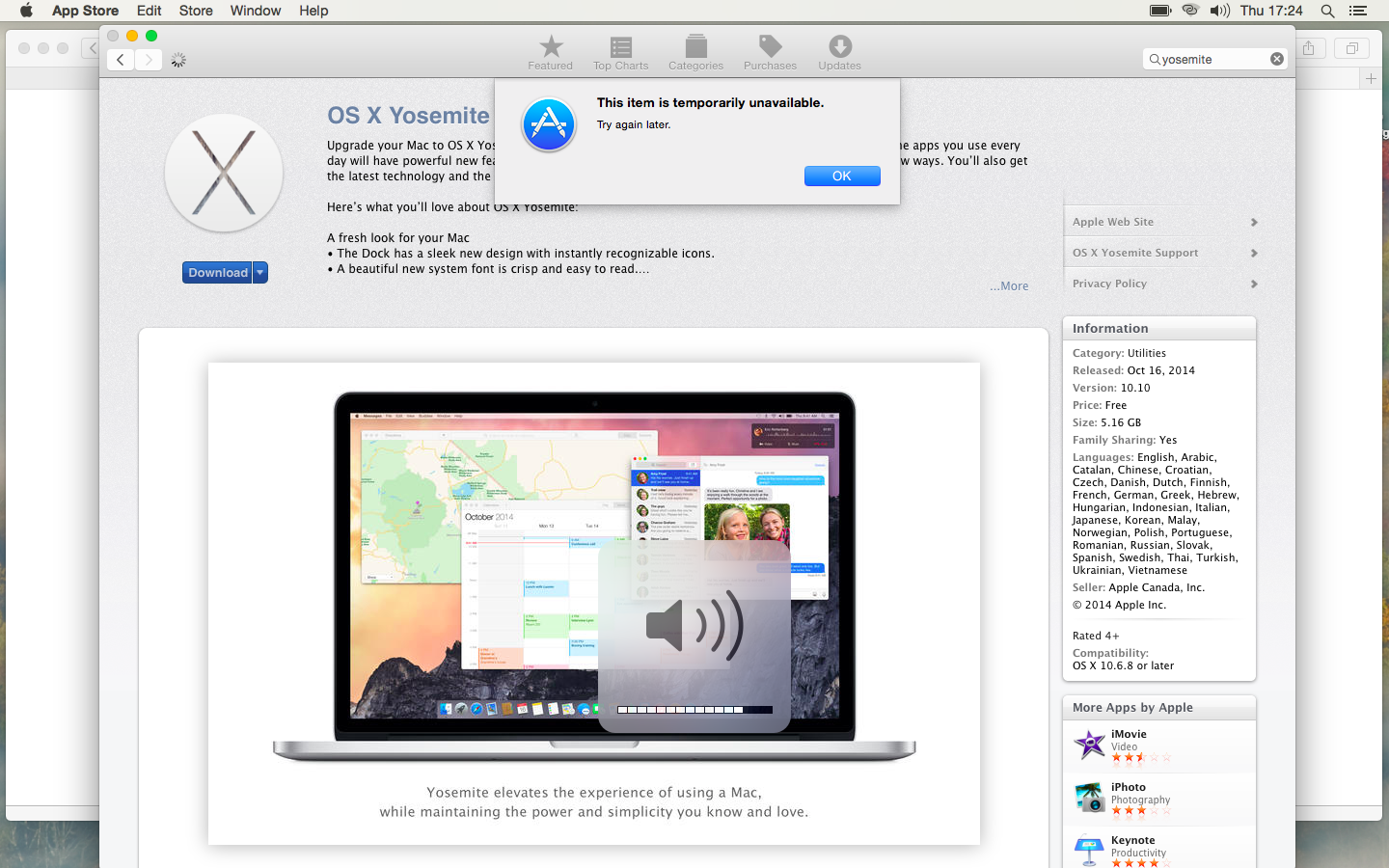Screen dimensions: 1389x868
Task: Go back with the left arrow button
Action: click(x=120, y=60)
